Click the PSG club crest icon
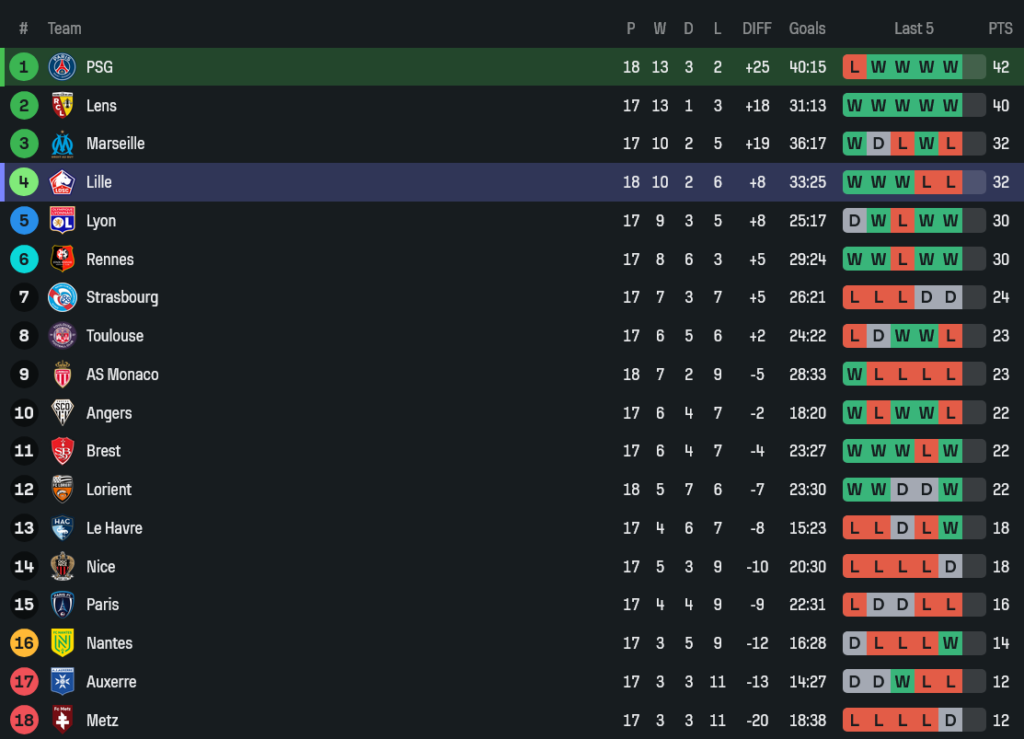The height and width of the screenshot is (739, 1024). click(62, 67)
